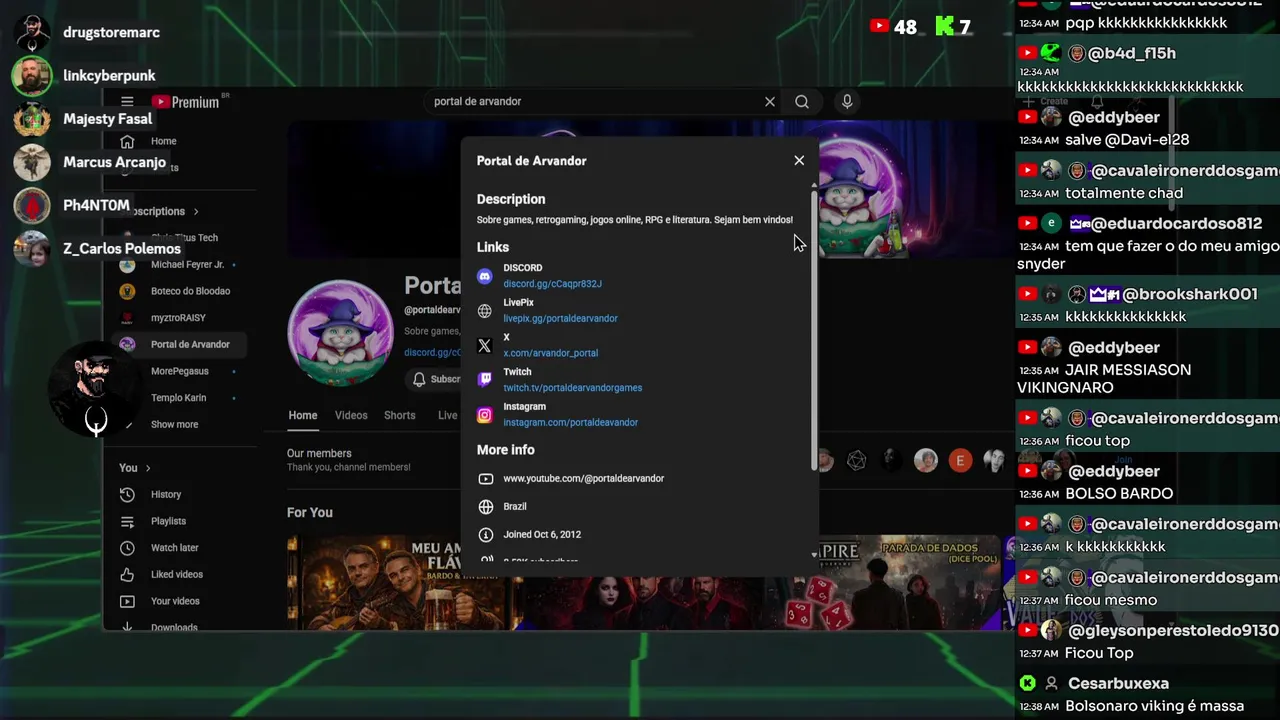1280x720 pixels.
Task: Close the Portal de Arvandor about dialog
Action: pyautogui.click(x=799, y=160)
